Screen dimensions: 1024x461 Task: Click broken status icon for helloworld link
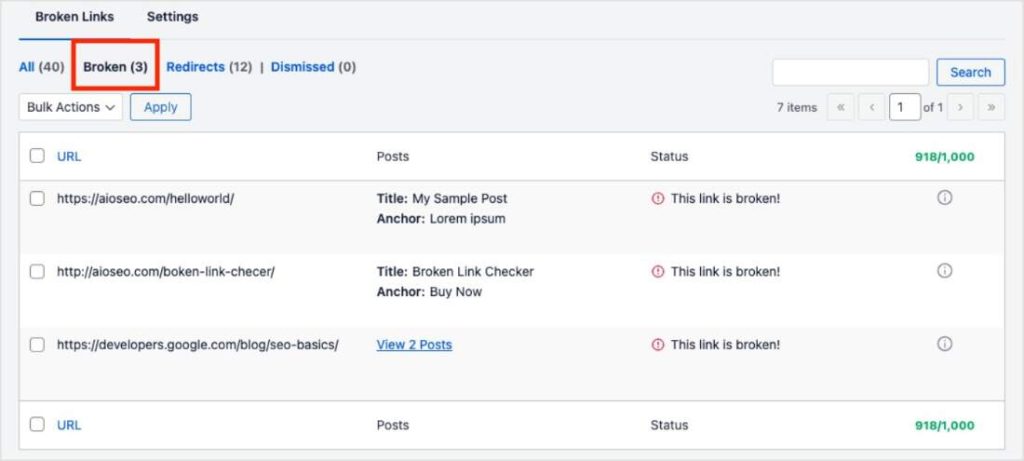658,199
